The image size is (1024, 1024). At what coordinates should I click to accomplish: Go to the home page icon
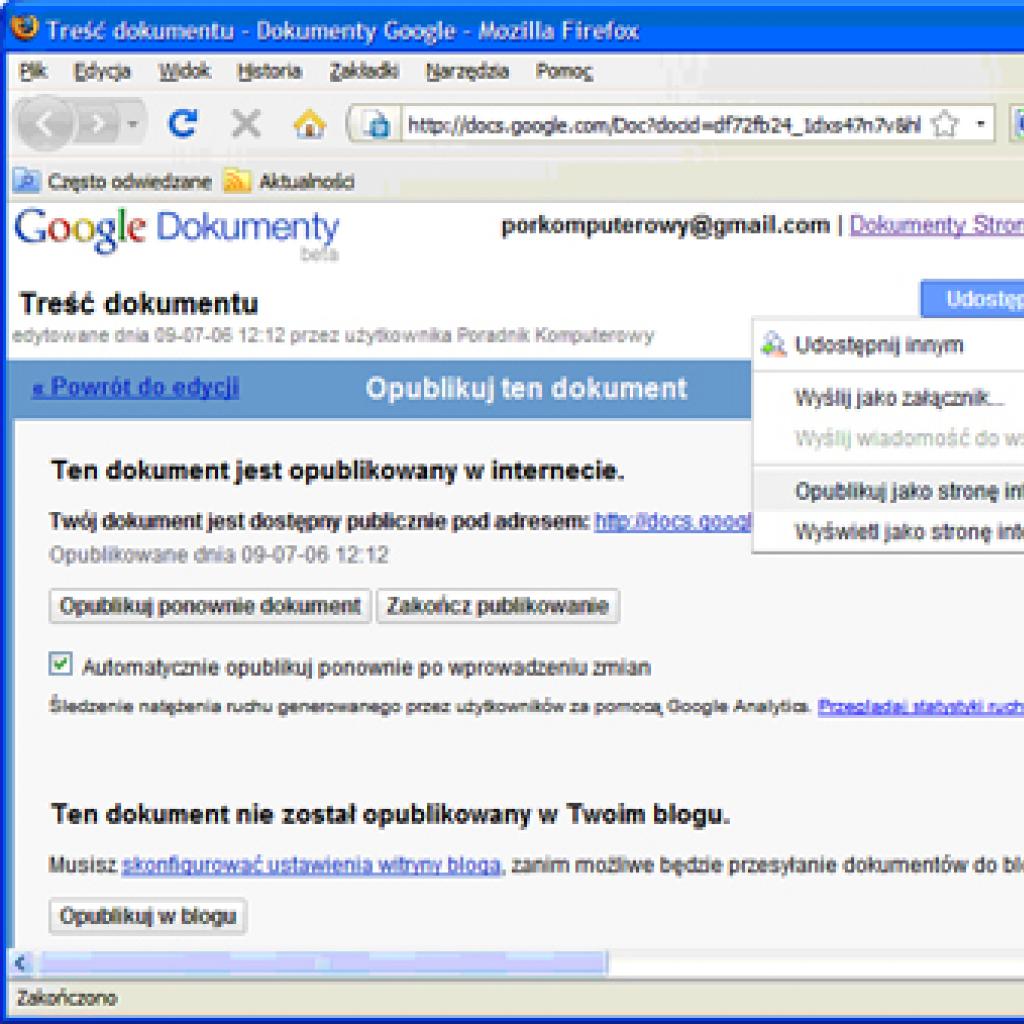309,123
